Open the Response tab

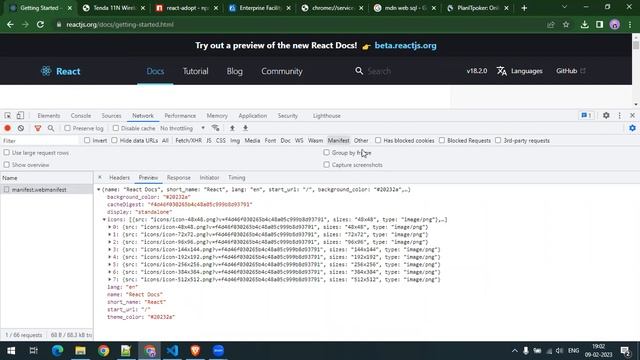point(179,178)
